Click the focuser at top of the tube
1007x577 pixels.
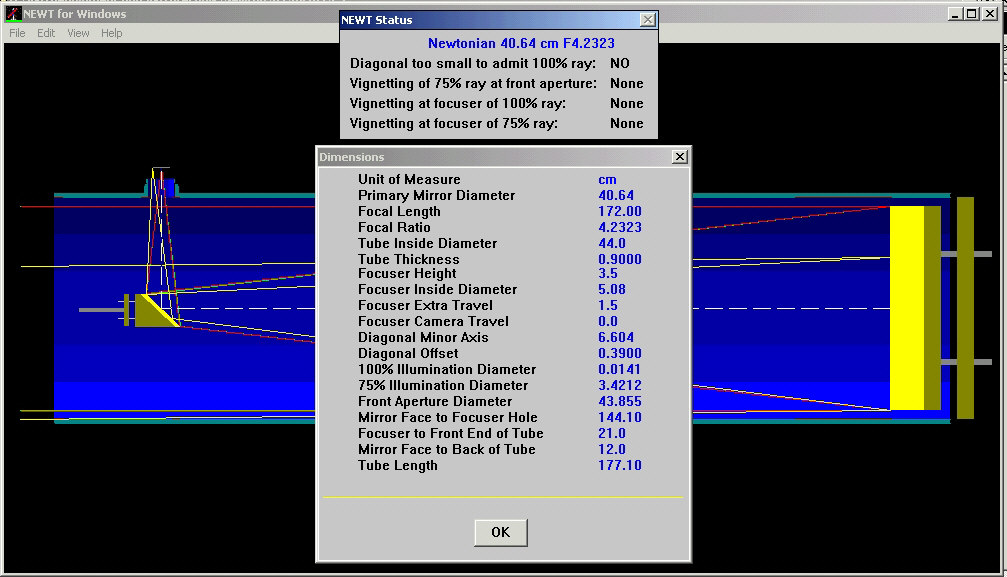[x=161, y=186]
